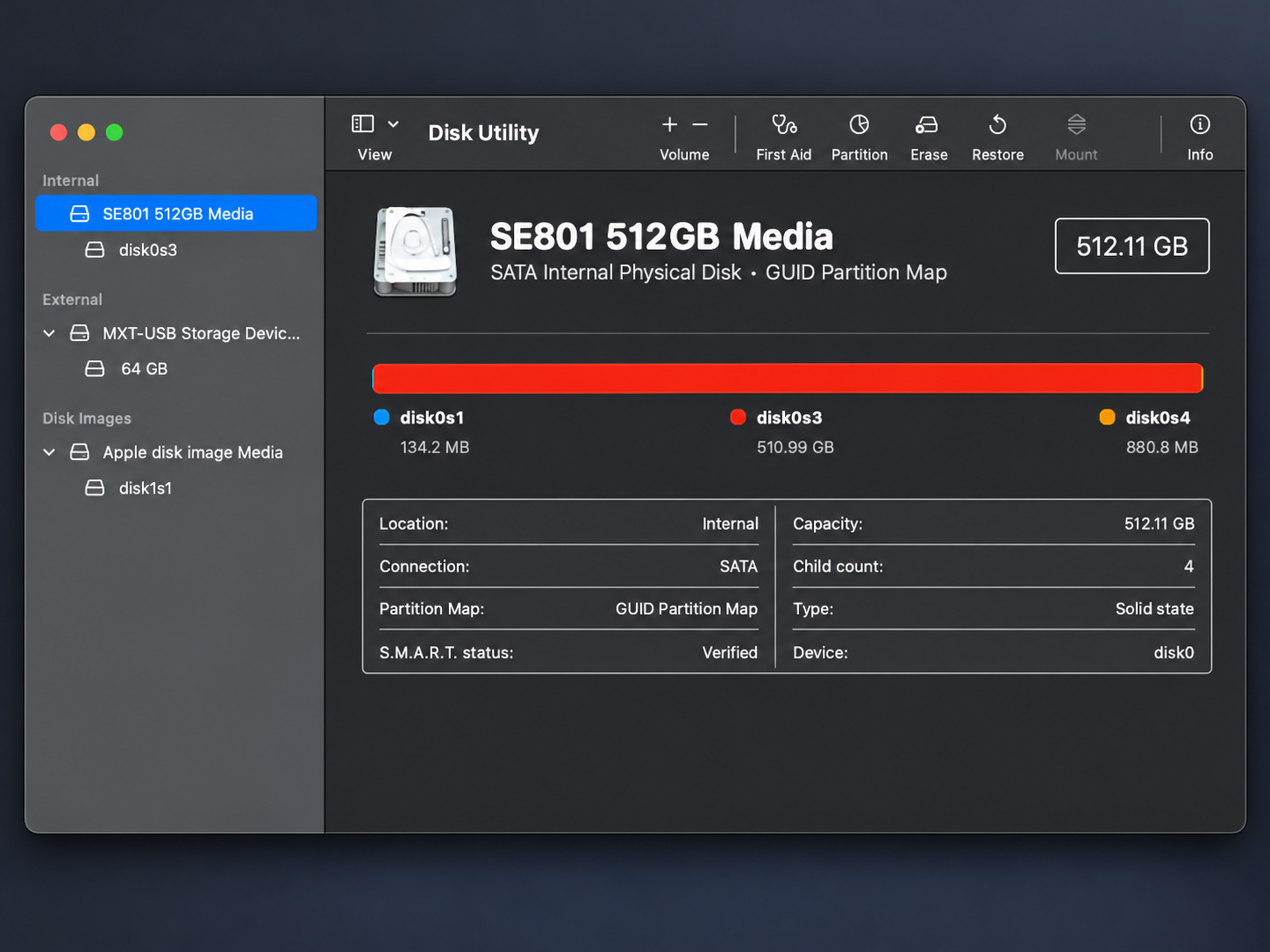The image size is (1270, 952).
Task: Click the blue disk0s1 legend dot
Action: [x=382, y=417]
